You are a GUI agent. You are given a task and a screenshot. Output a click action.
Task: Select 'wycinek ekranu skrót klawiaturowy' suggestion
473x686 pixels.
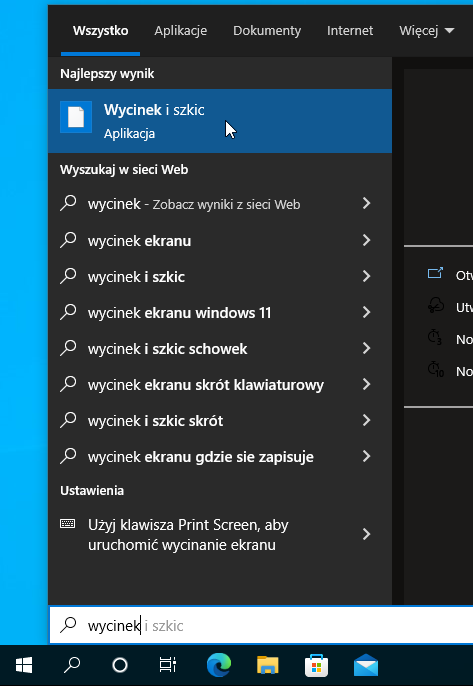coord(220,385)
